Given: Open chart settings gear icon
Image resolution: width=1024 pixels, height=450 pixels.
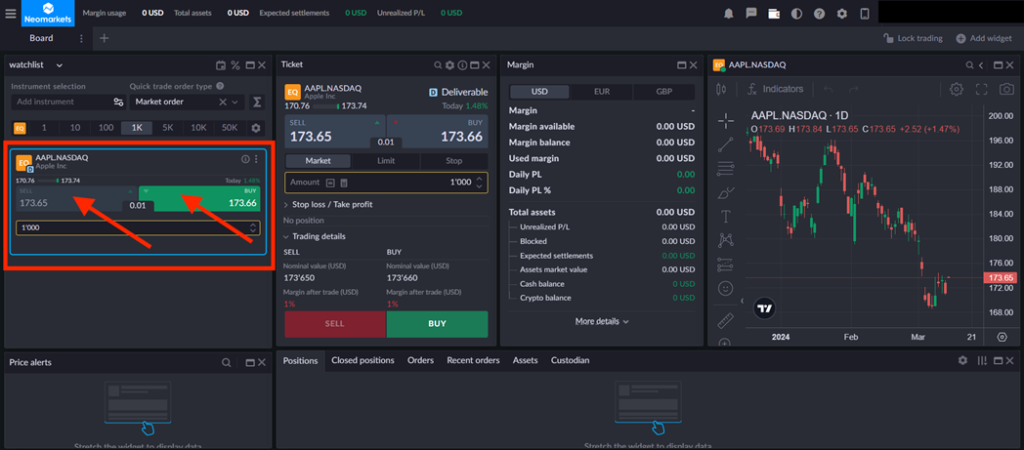Looking at the screenshot, I should click(956, 89).
